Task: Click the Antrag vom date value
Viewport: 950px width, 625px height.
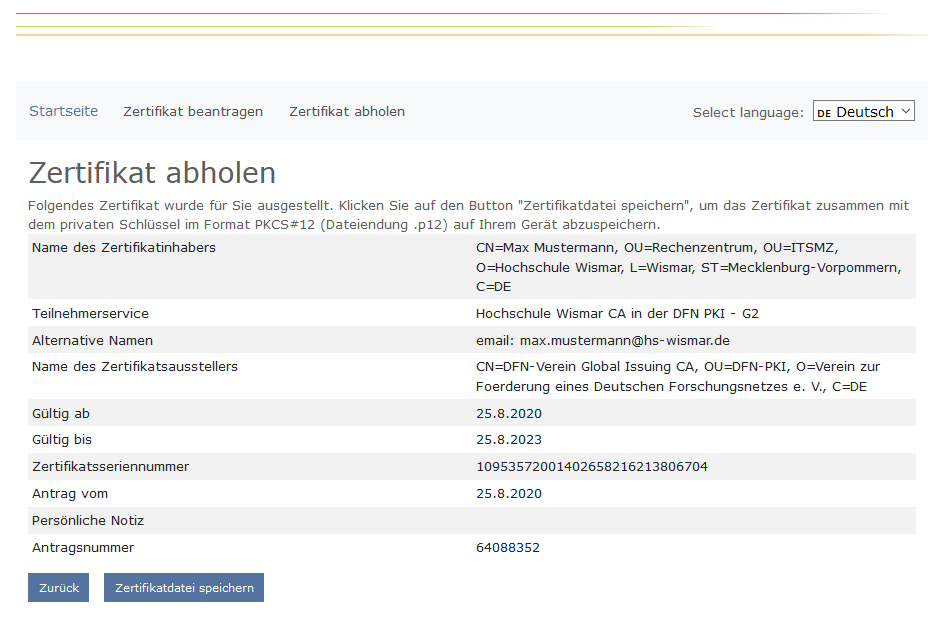Action: point(509,494)
